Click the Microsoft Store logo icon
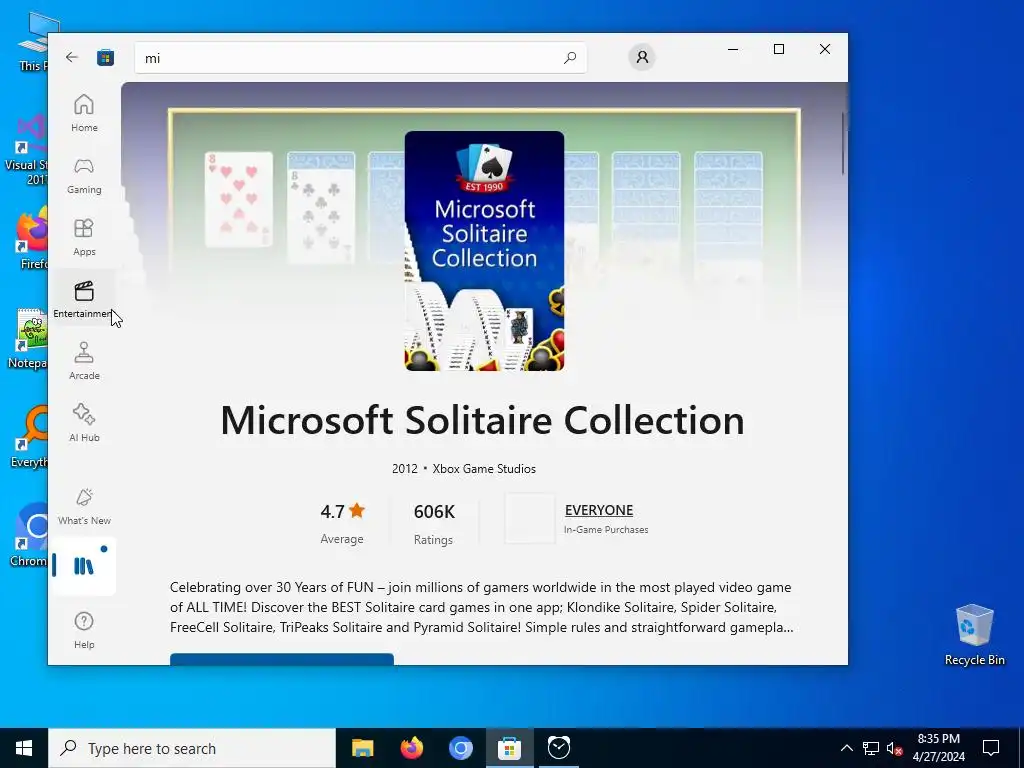The image size is (1024, 768). click(105, 57)
